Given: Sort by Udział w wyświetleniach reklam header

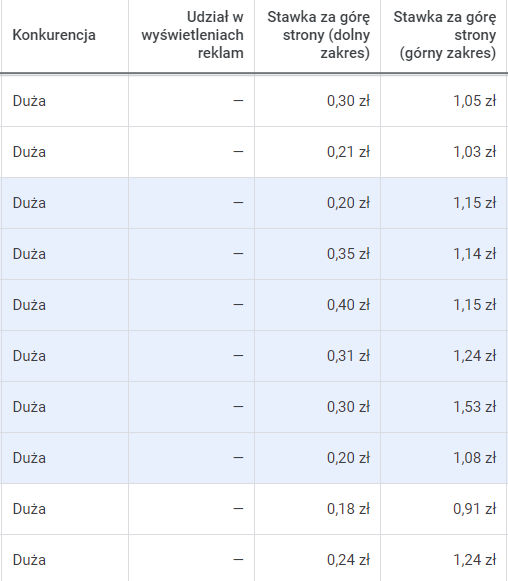Looking at the screenshot, I should 192,35.
